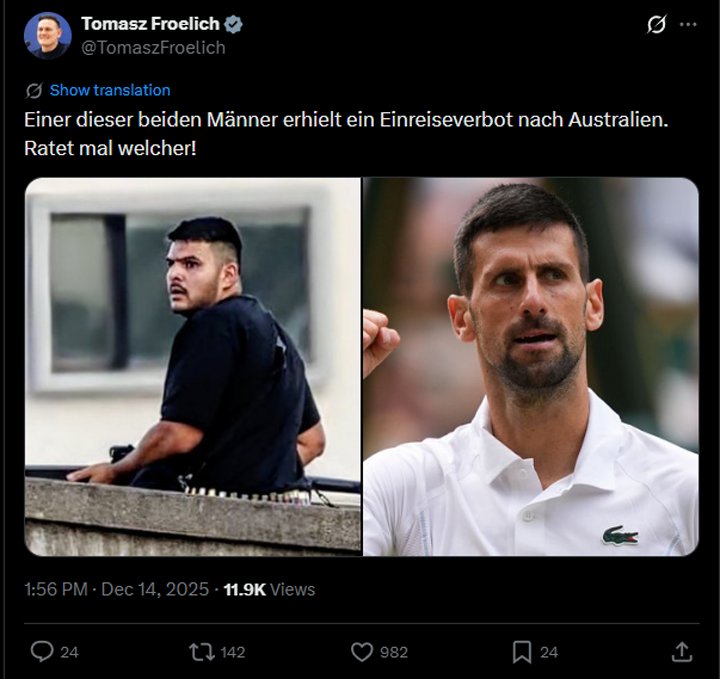The image size is (720, 679).
Task: Click the blue verified badge
Action: [x=233, y=24]
